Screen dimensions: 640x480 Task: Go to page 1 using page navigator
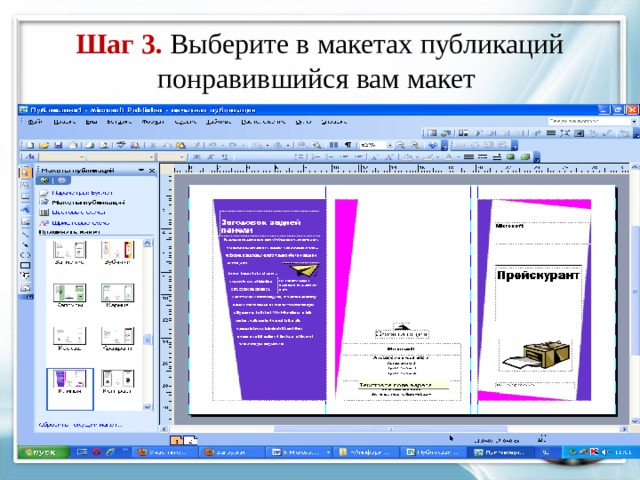176,441
